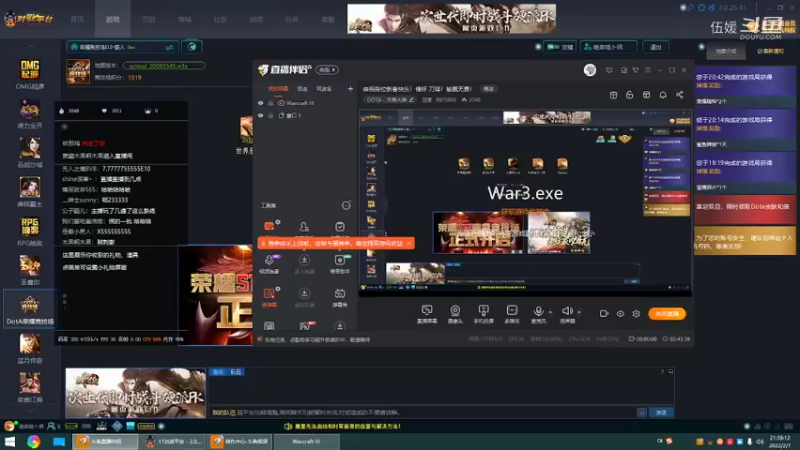Open Google Chrome from the taskbar
The image size is (800, 450).
[34, 442]
